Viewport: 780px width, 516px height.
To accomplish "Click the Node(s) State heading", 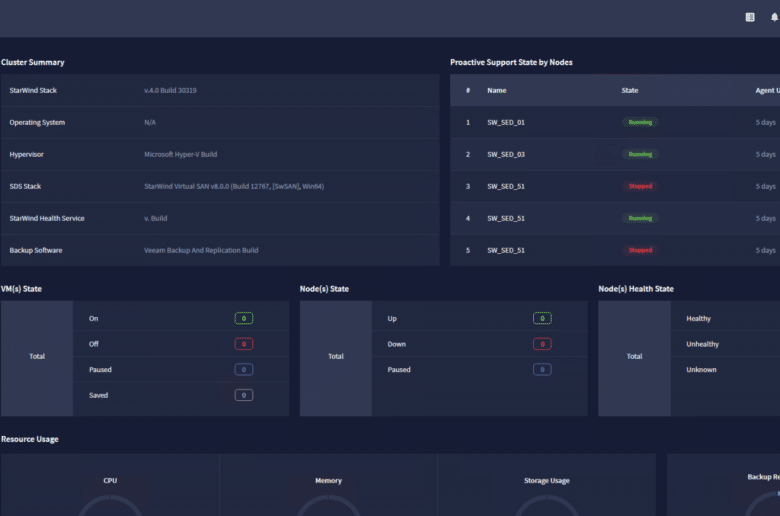I will tap(324, 289).
